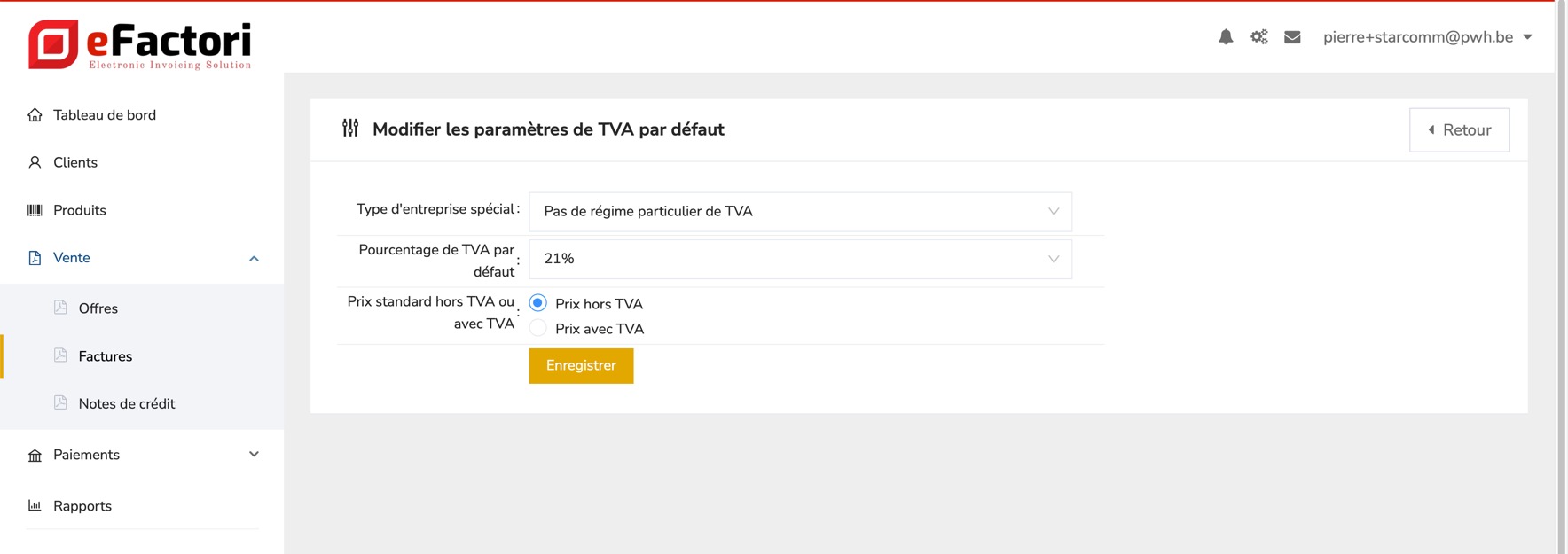Collapse the Vente menu chevron

(254, 259)
